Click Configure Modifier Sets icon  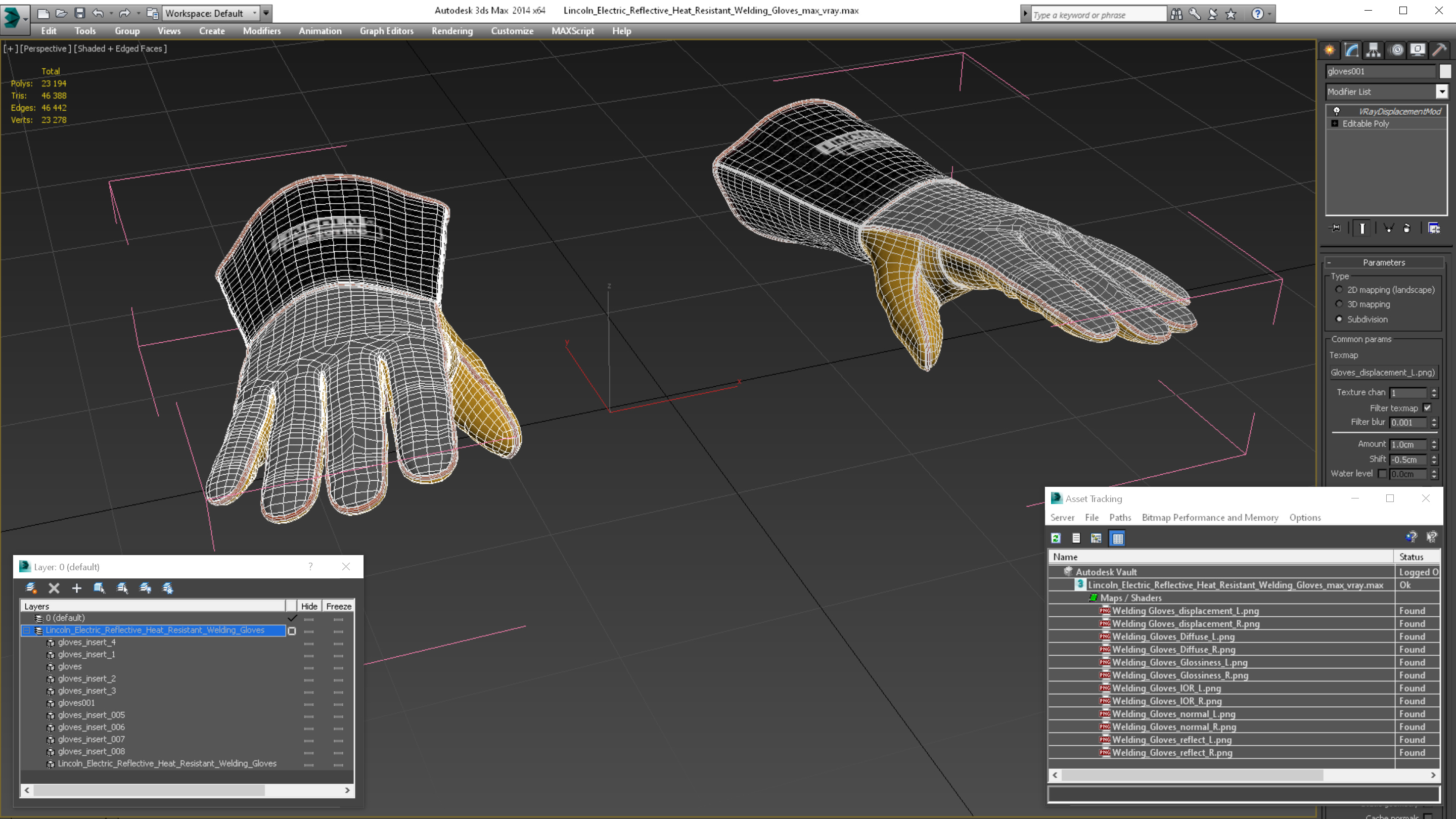pos(1434,229)
